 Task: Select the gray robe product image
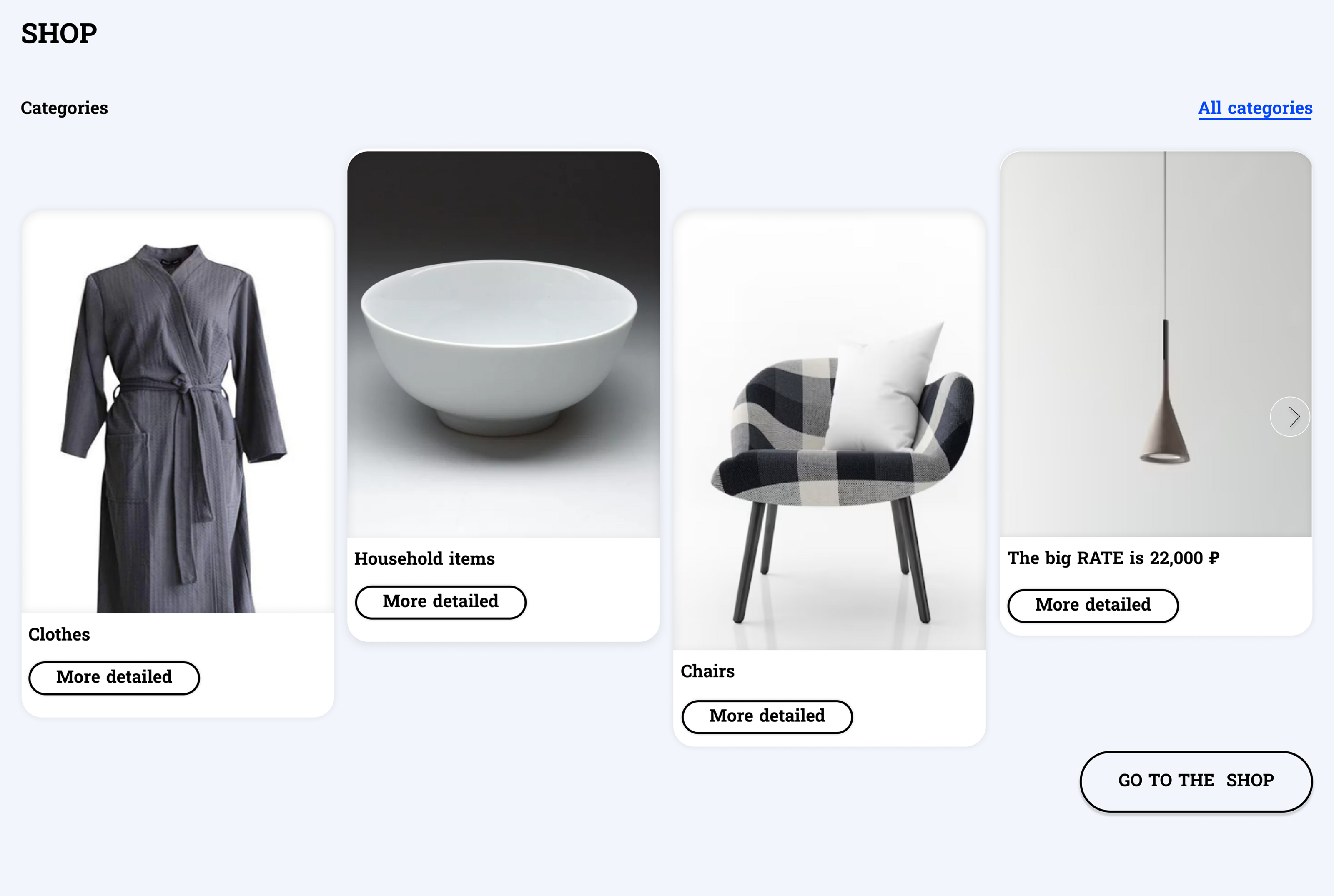click(x=178, y=411)
